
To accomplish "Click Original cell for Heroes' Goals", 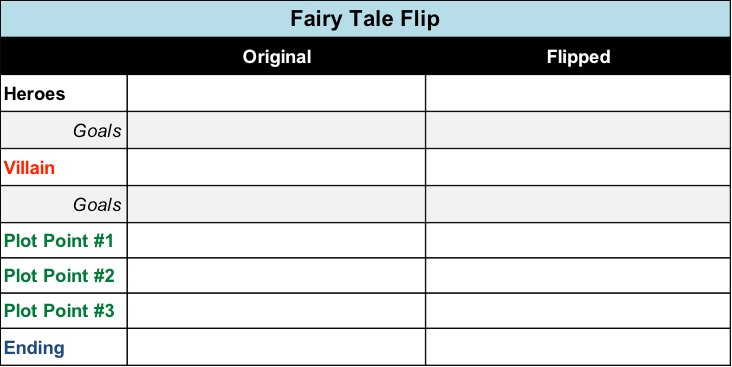I will (x=276, y=130).
